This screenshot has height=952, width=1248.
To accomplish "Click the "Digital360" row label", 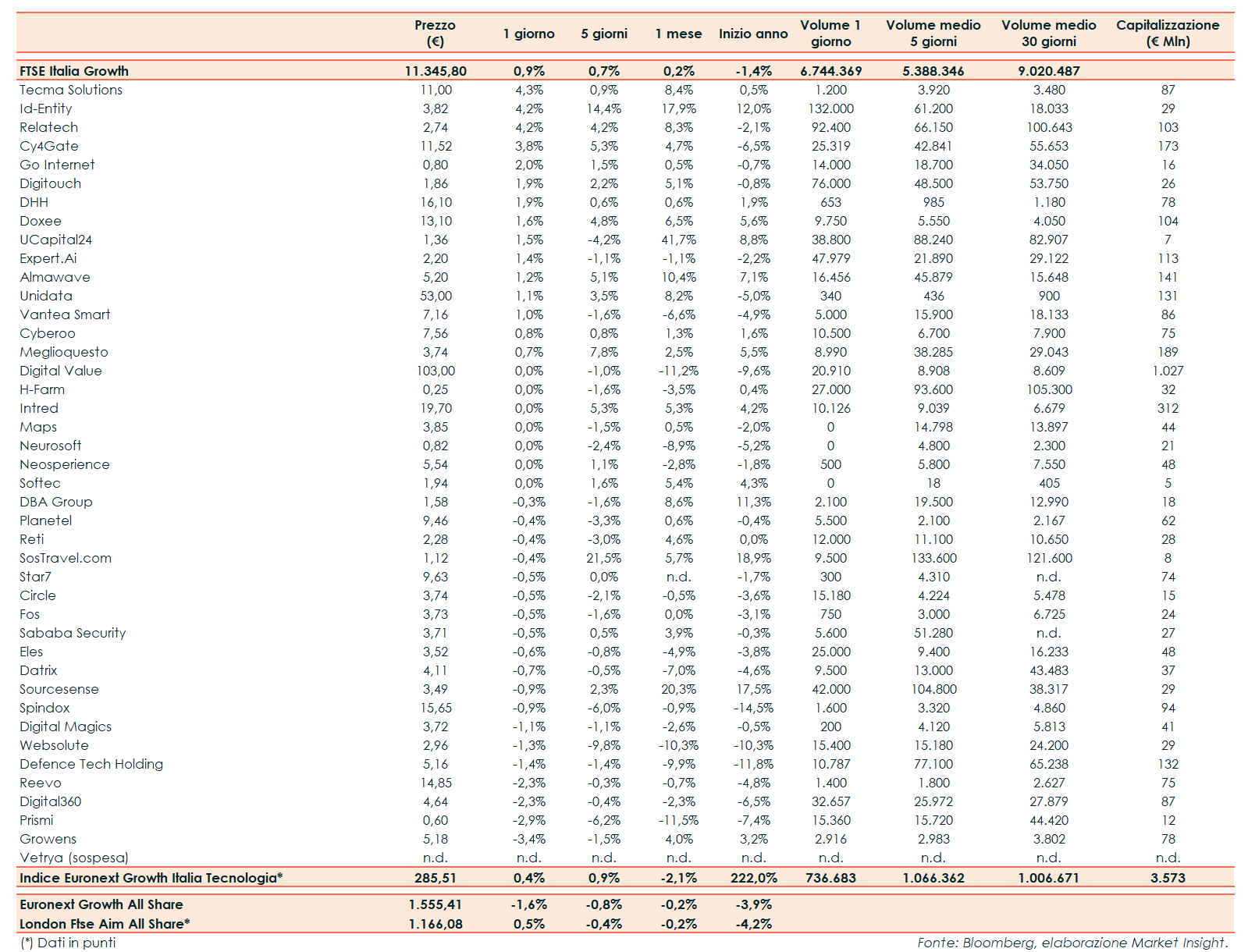I will (51, 801).
